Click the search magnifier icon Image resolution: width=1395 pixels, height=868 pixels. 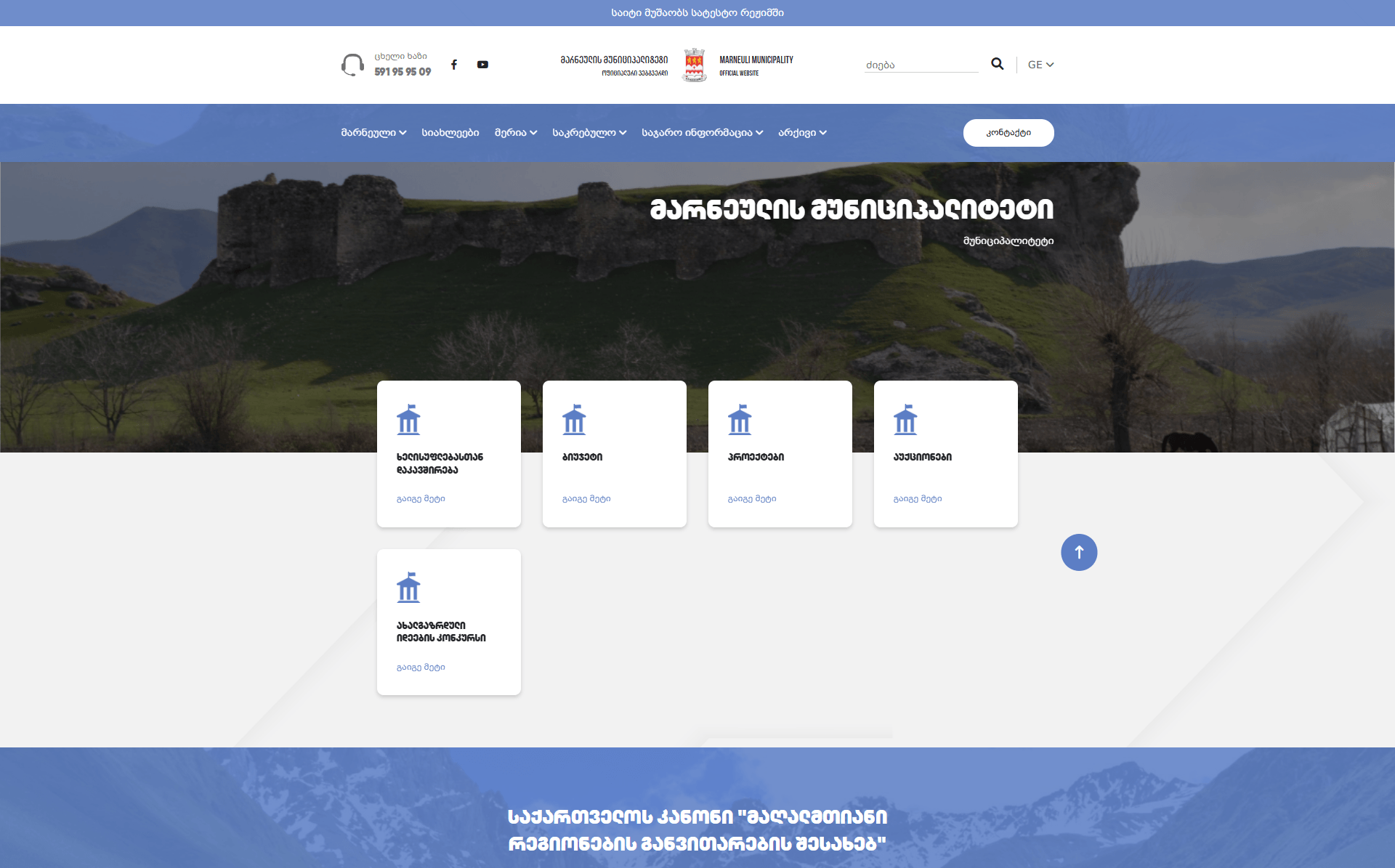click(997, 64)
